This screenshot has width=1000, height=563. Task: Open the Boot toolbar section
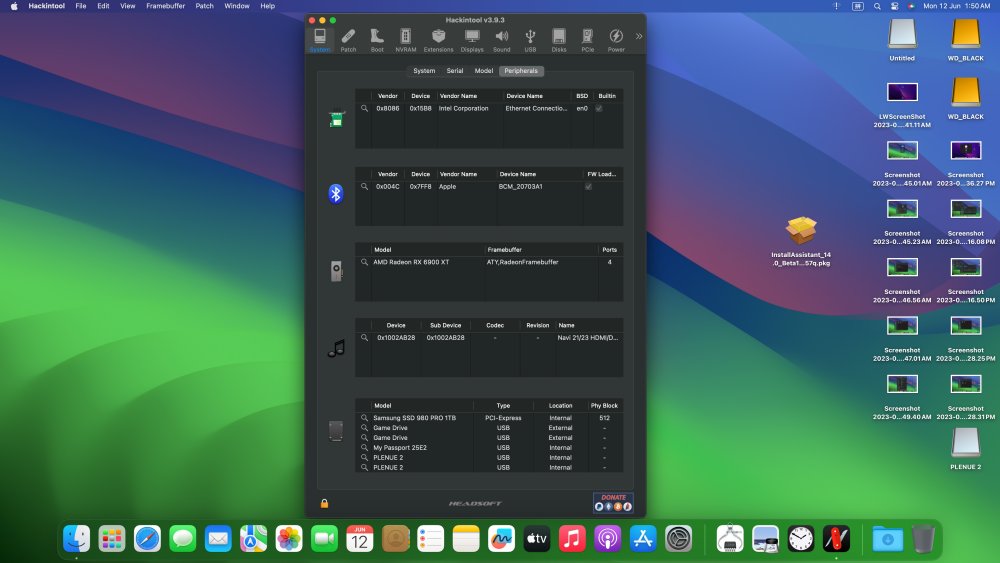point(377,40)
